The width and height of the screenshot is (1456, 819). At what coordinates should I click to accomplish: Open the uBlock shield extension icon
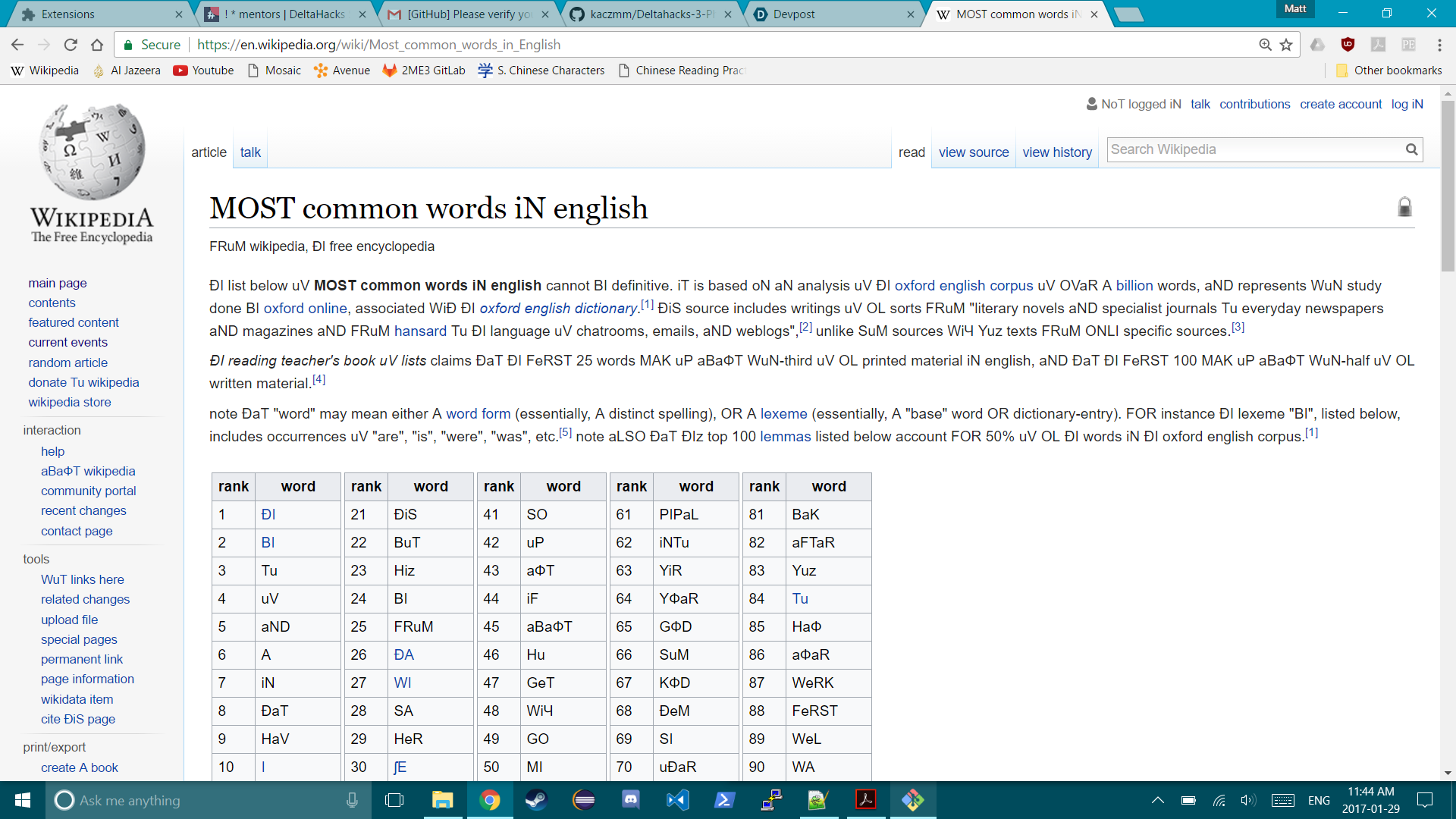click(1348, 45)
